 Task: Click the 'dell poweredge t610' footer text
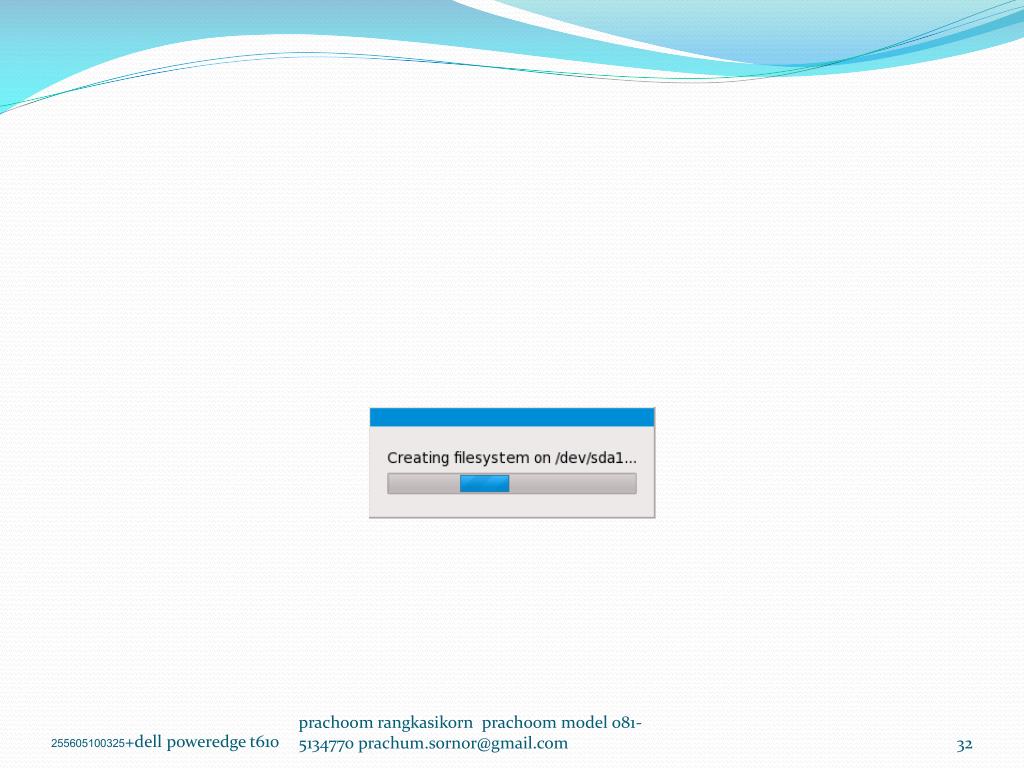click(x=206, y=742)
